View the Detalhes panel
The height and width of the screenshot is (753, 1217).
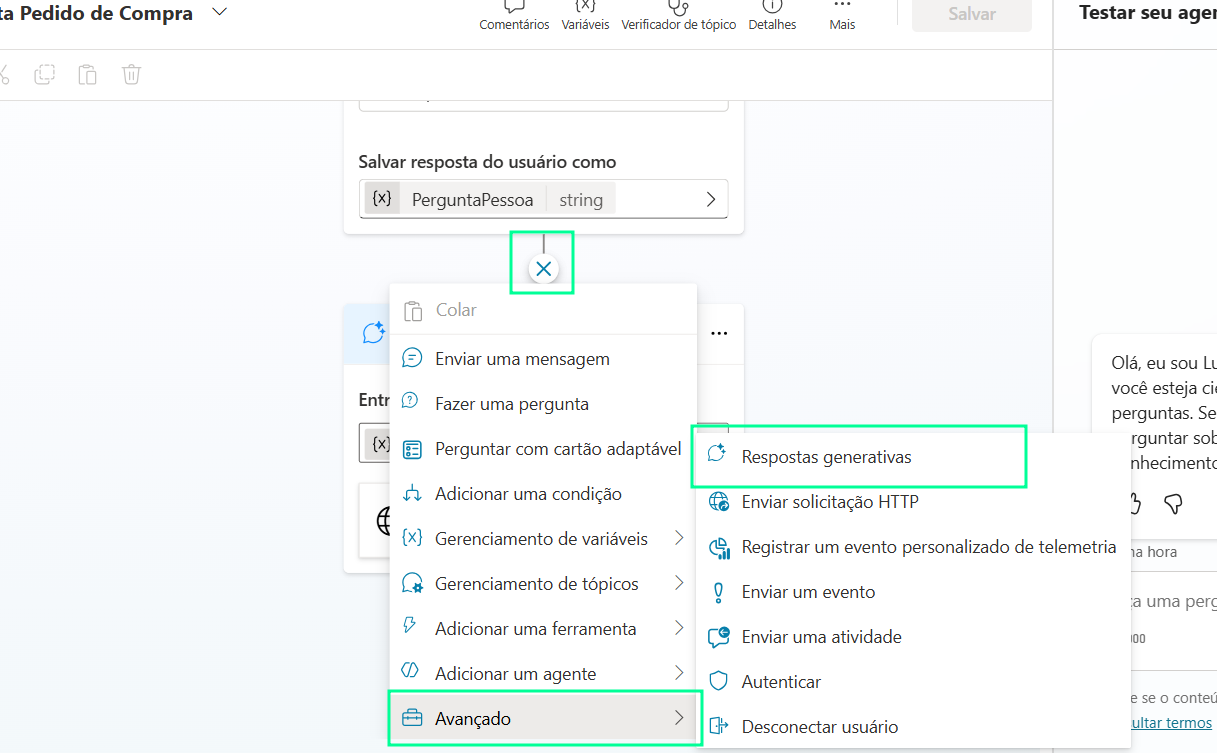point(771,15)
